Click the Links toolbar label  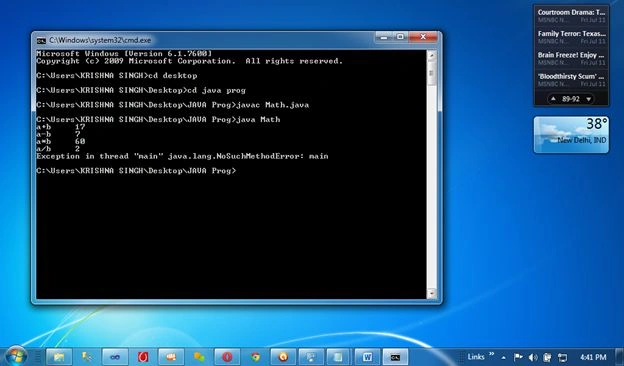tap(476, 357)
